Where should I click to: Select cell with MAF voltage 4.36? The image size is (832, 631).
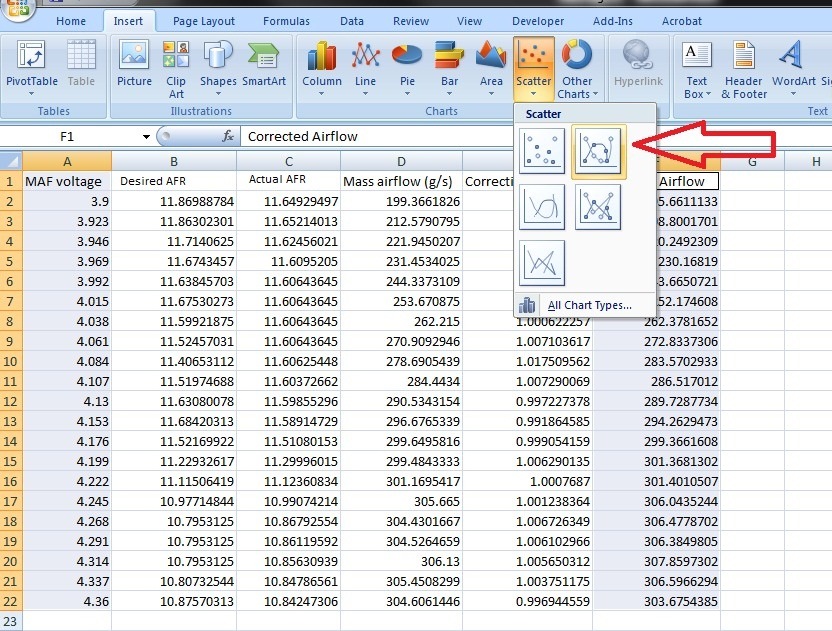pos(67,601)
